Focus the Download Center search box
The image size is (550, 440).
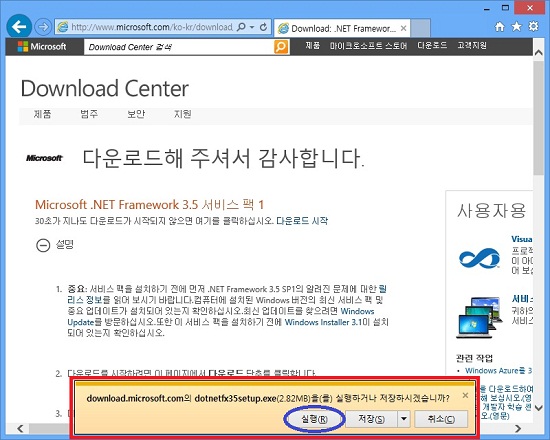[179, 47]
